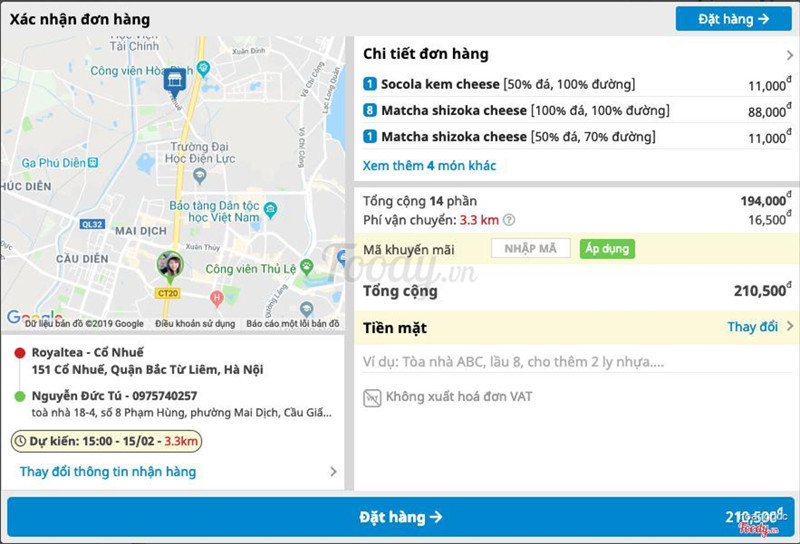
Task: Click the red Royaltea pickup dot
Action: tap(20, 353)
